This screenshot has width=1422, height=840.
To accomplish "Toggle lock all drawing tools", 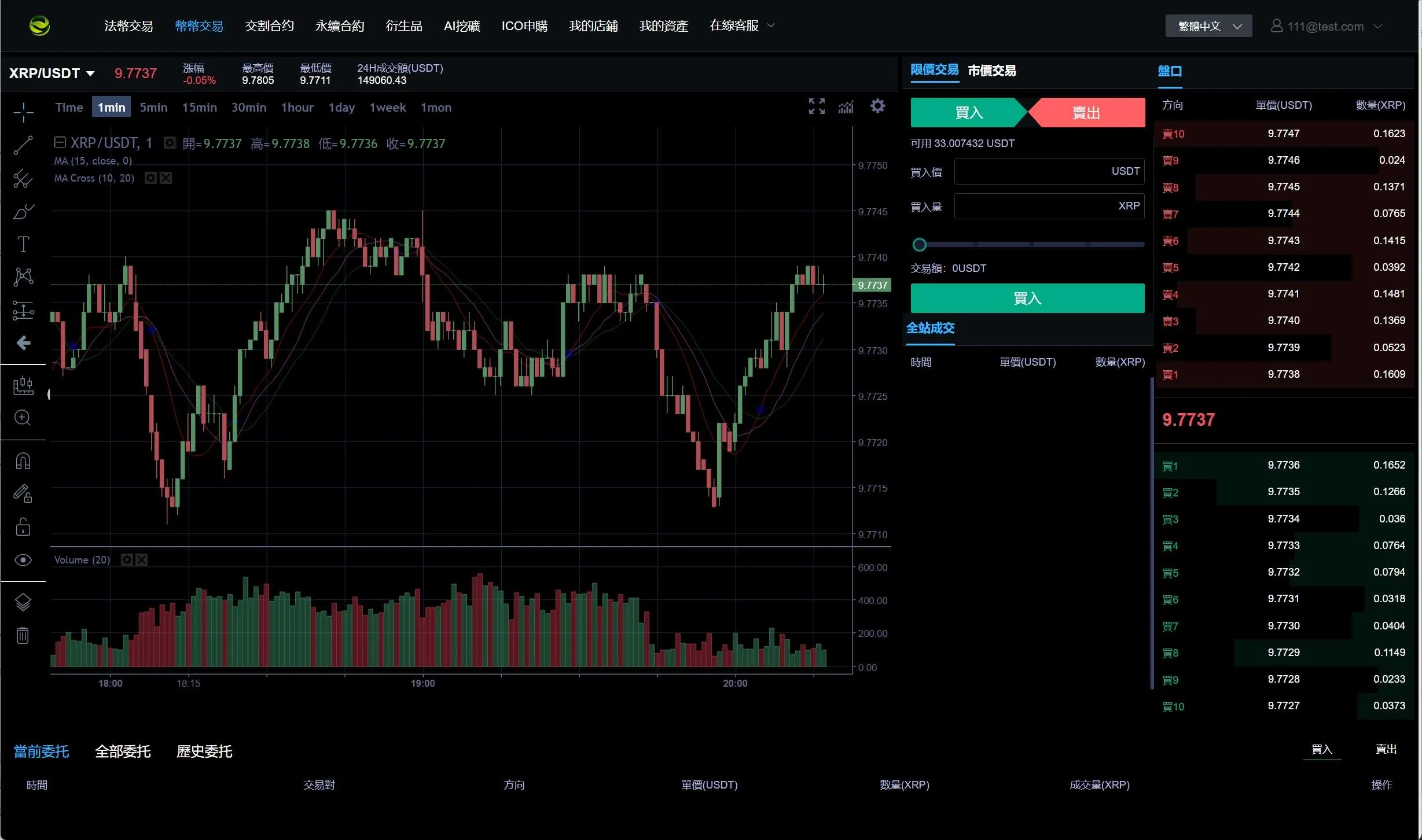I will pos(23,527).
